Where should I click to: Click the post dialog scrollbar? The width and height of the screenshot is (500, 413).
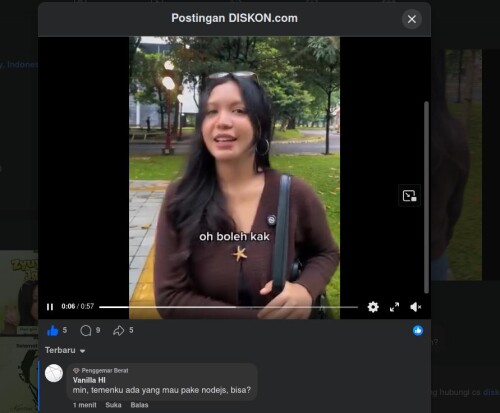tap(426, 197)
